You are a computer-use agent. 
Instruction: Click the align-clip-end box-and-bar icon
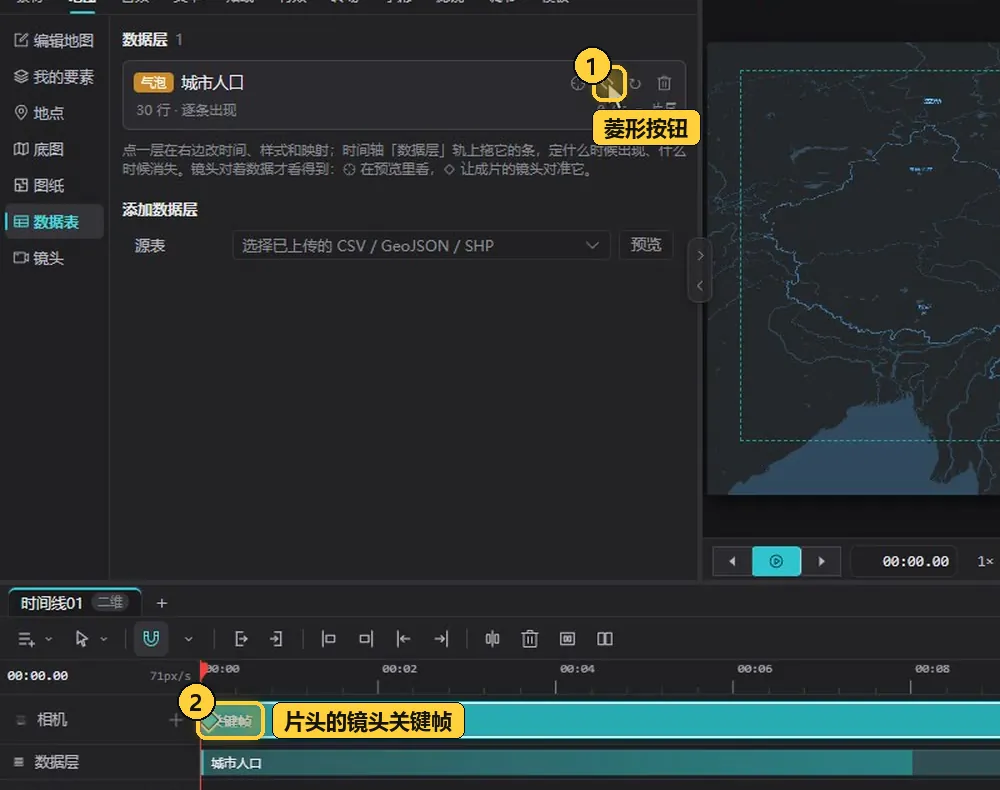click(365, 639)
